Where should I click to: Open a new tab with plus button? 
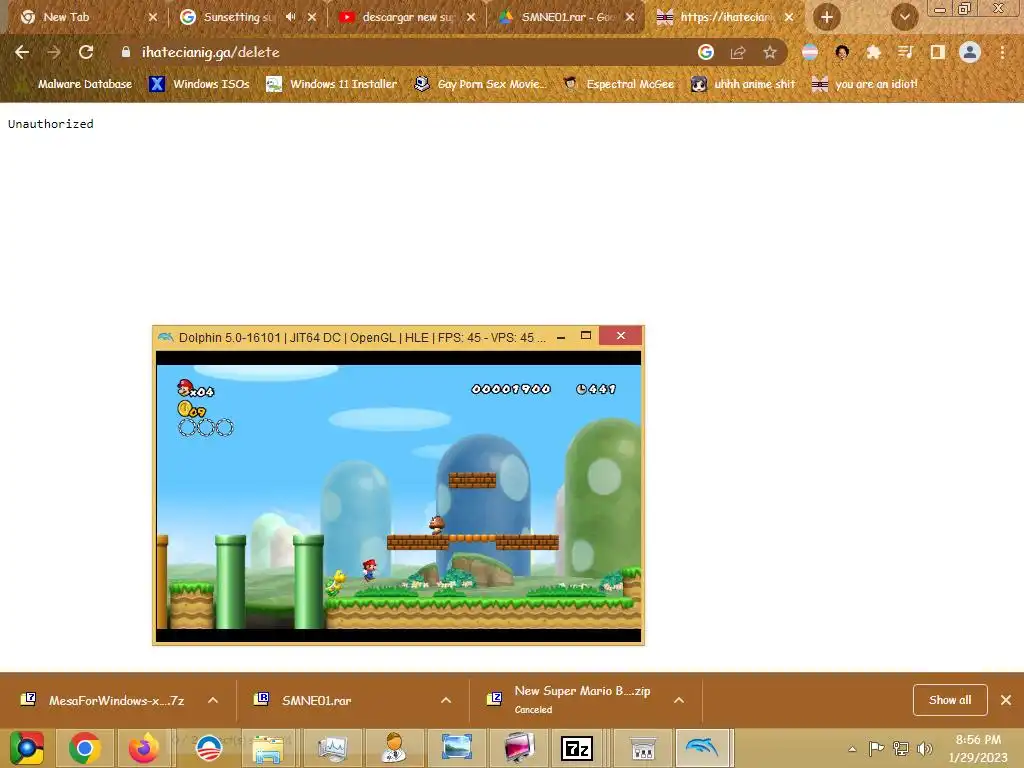[x=827, y=17]
